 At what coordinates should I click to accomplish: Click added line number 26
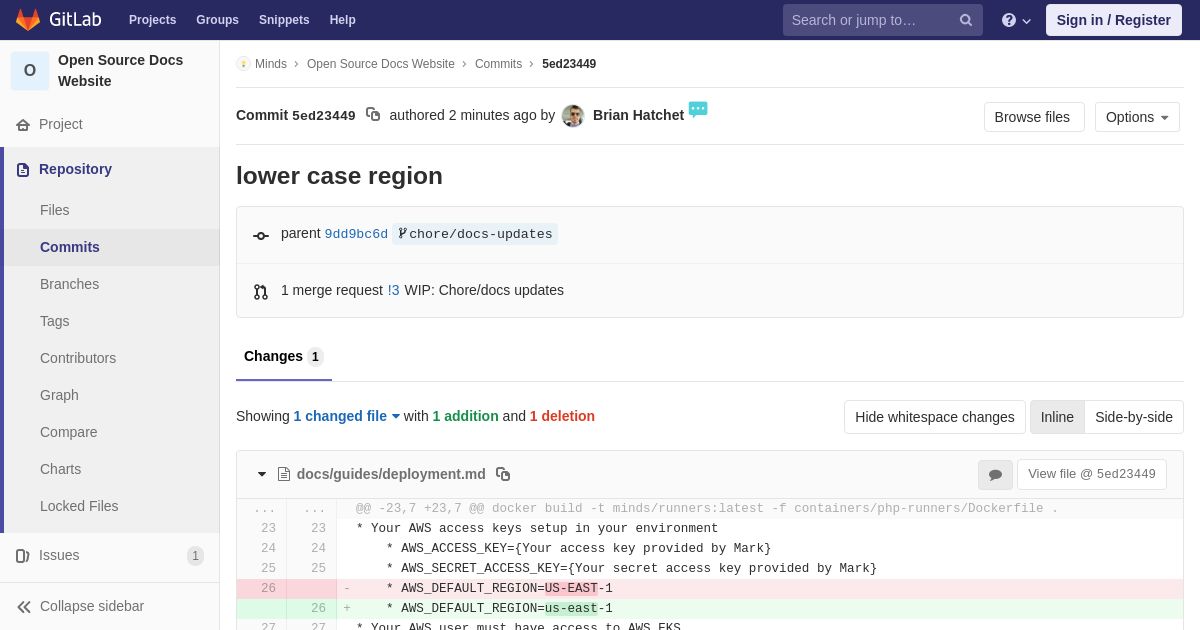point(318,608)
